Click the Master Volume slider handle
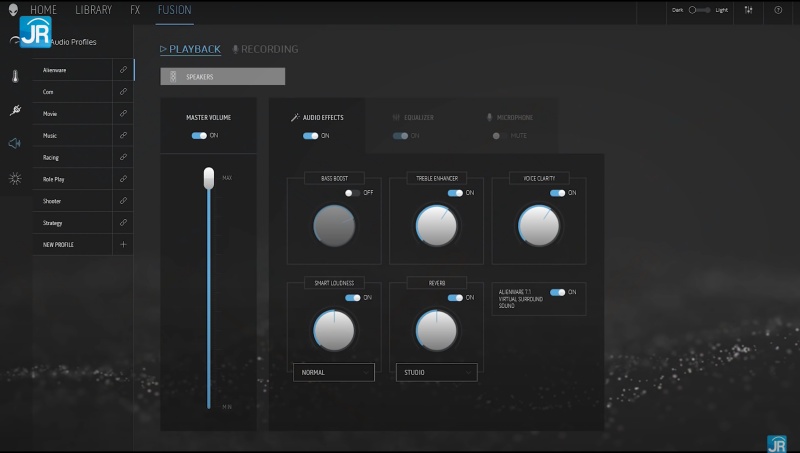Screen dimensions: 800x453 [x=209, y=178]
